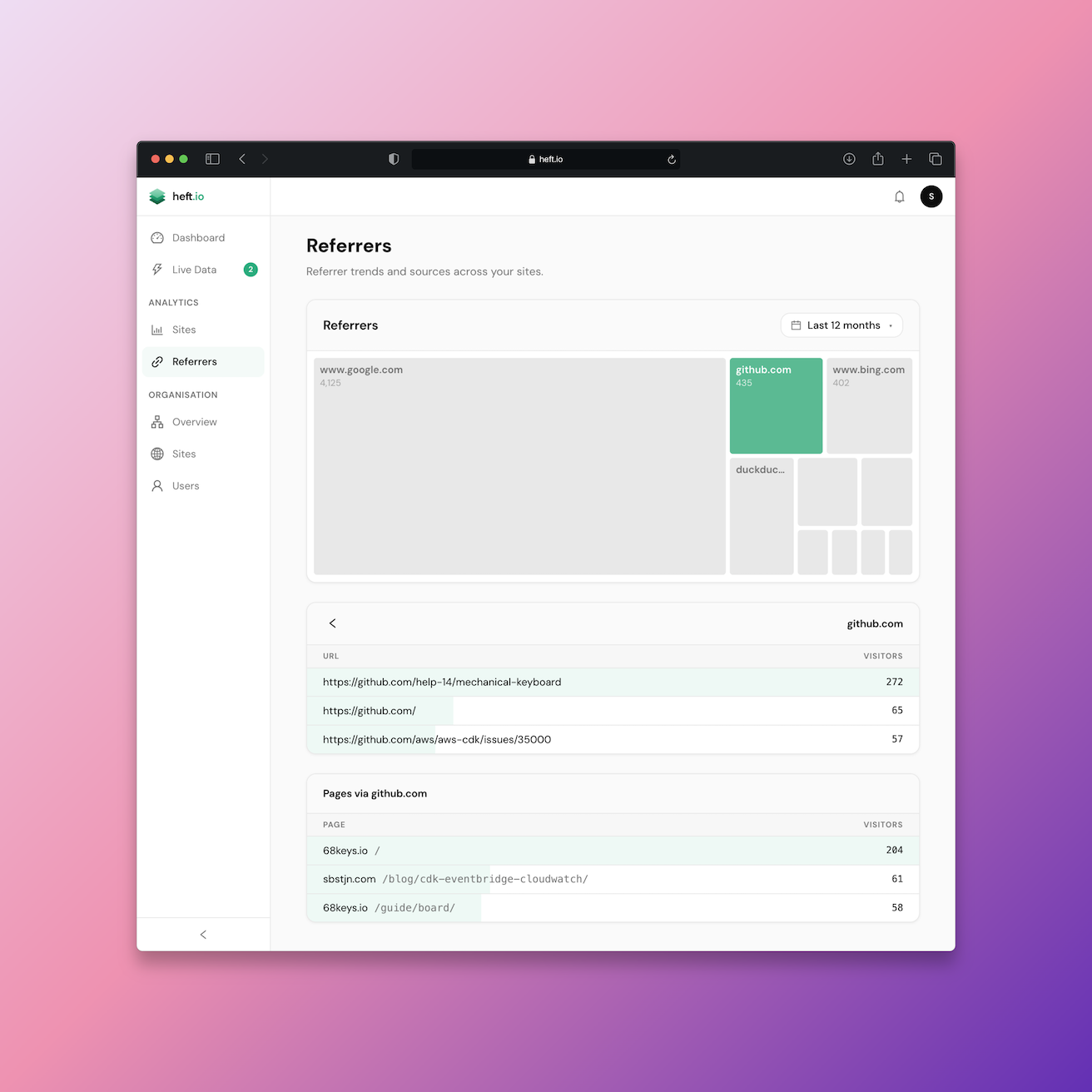Open the Last 12 months dropdown
Screen dimensions: 1092x1092
pos(841,325)
